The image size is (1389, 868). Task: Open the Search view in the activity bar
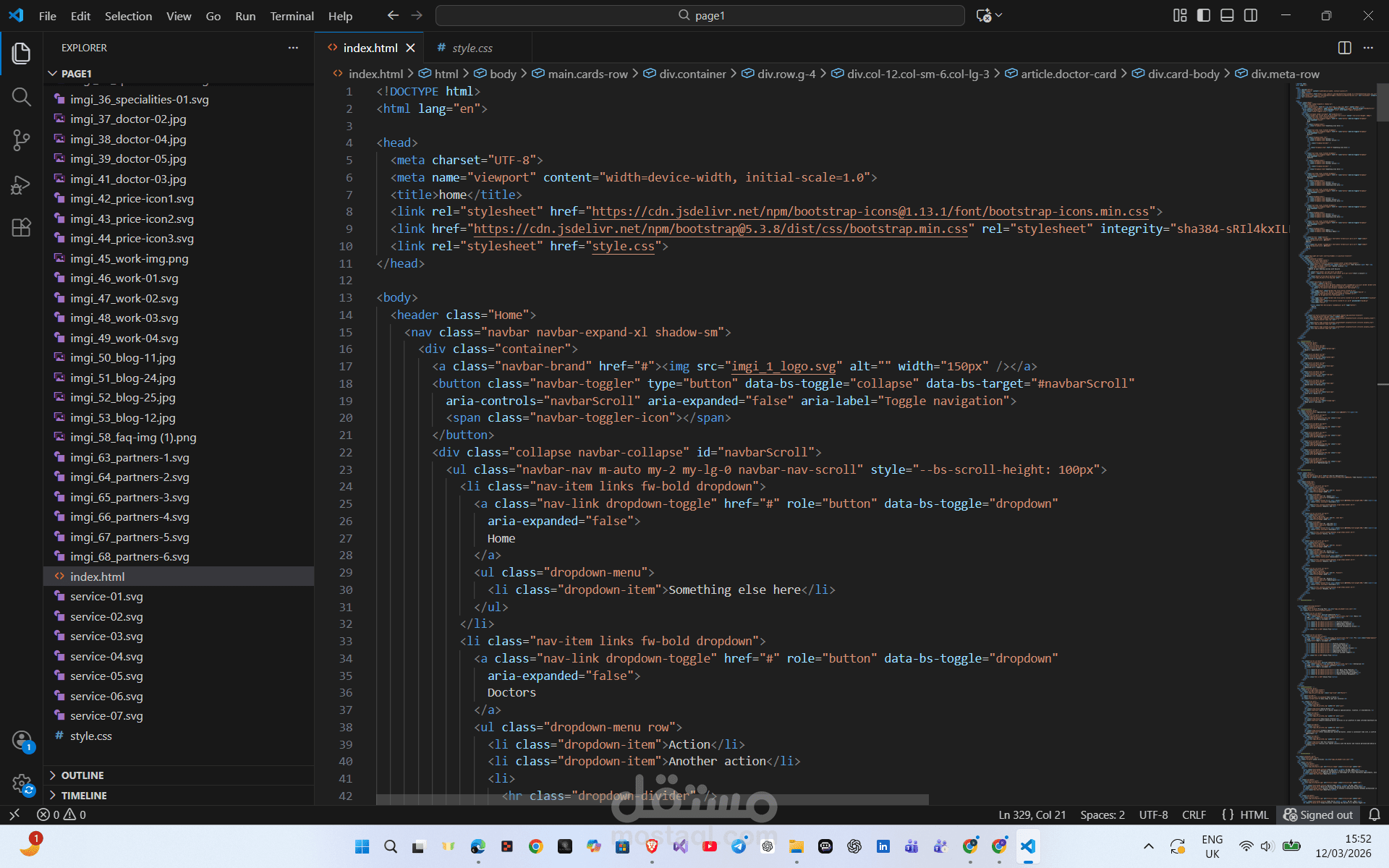click(x=21, y=96)
